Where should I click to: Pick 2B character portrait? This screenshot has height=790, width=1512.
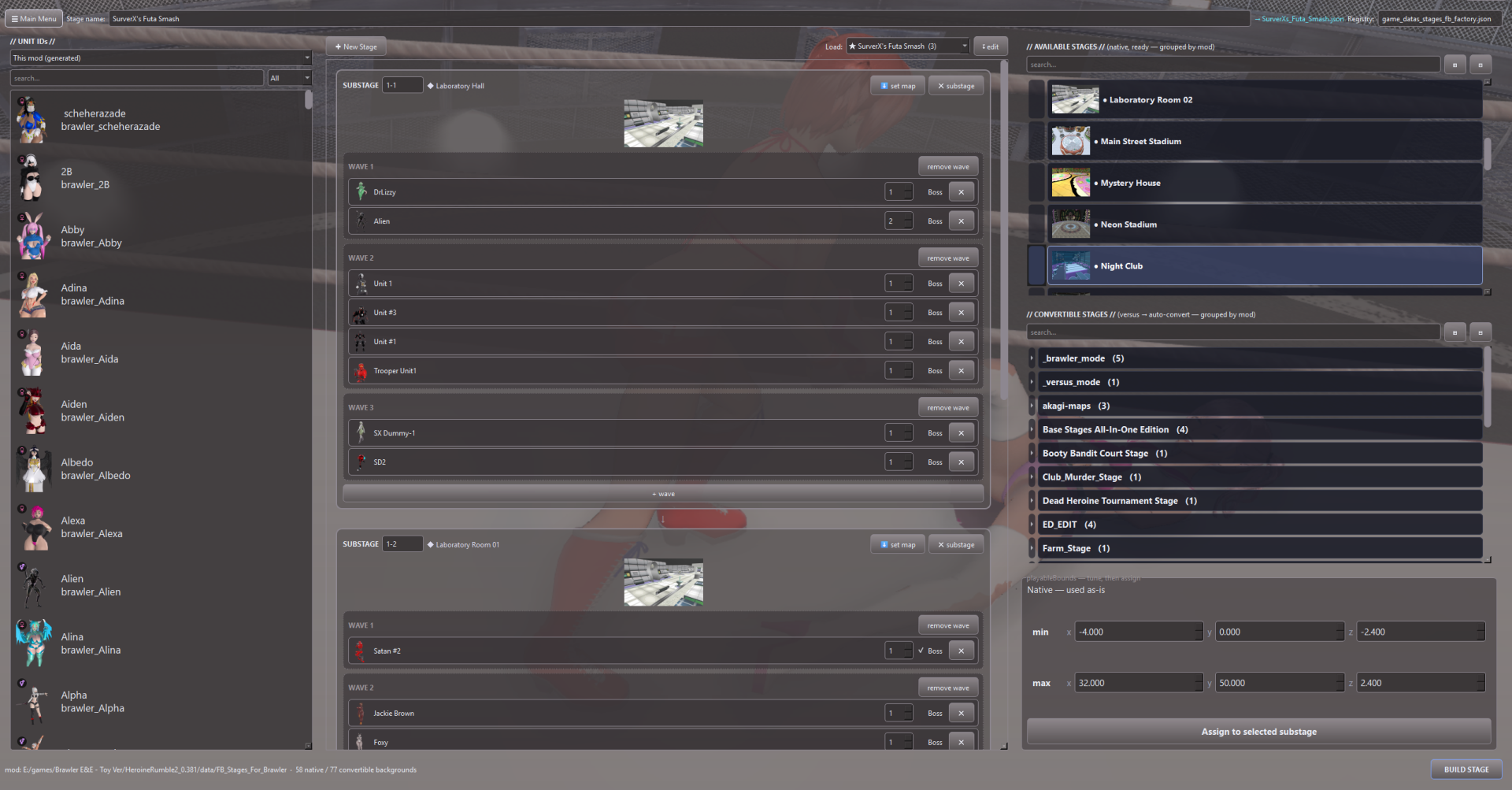[32, 178]
